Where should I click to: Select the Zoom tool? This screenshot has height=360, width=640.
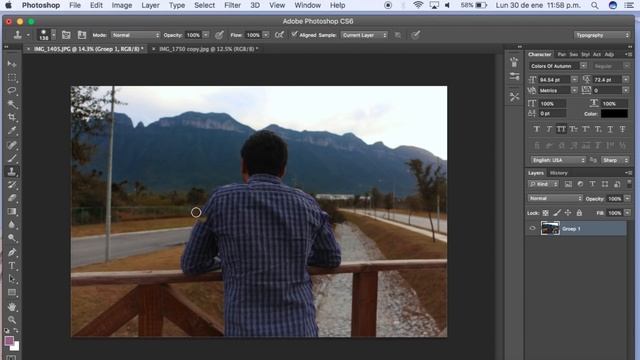click(x=12, y=320)
